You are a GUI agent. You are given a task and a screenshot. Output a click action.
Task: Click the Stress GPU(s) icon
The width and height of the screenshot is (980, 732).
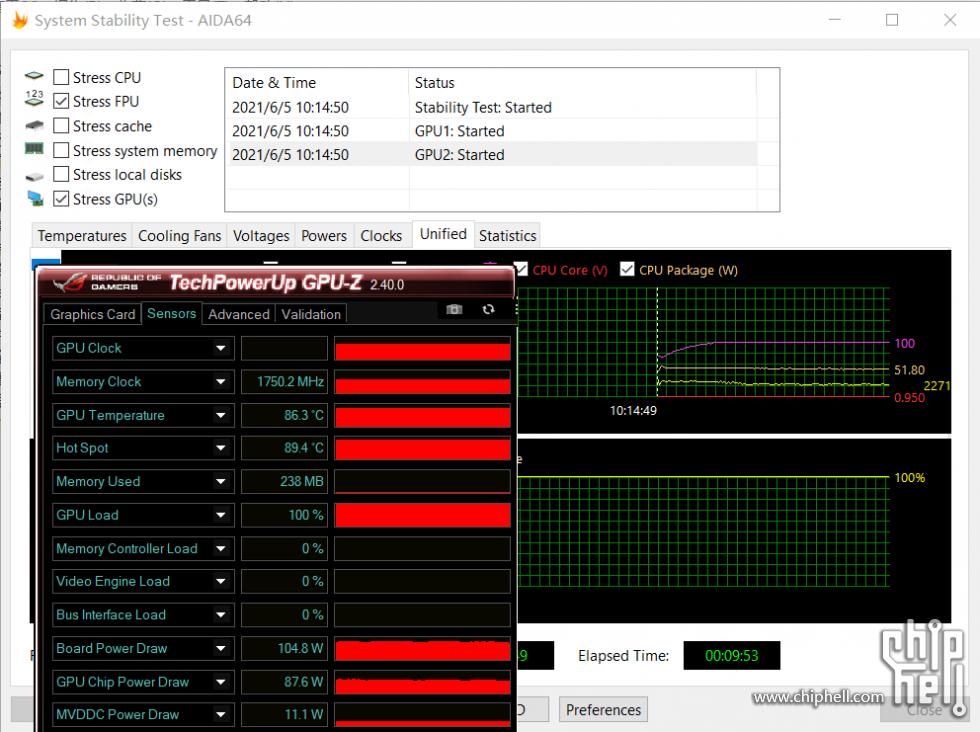coord(34,199)
